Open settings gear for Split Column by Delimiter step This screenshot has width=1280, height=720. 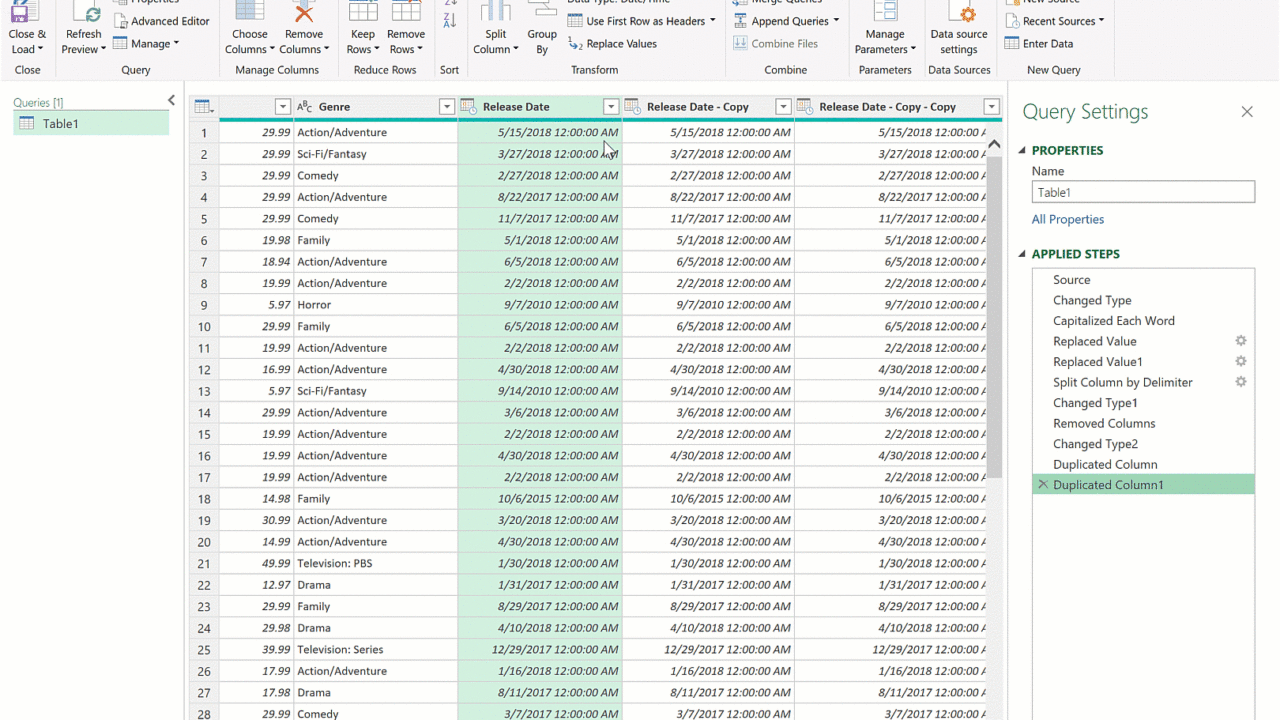click(x=1240, y=382)
